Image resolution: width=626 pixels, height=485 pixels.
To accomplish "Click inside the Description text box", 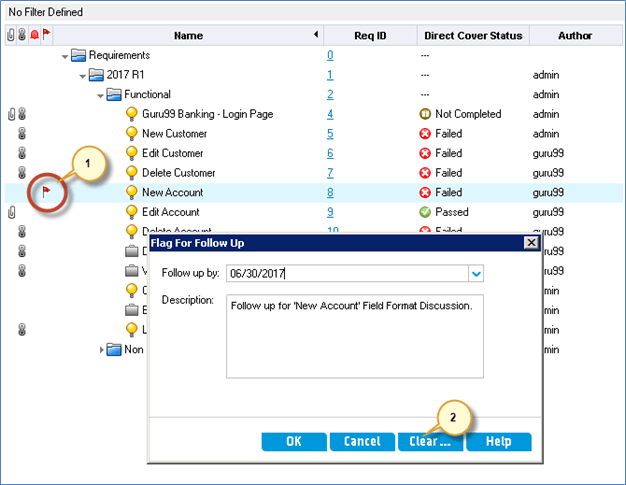I will (x=355, y=337).
